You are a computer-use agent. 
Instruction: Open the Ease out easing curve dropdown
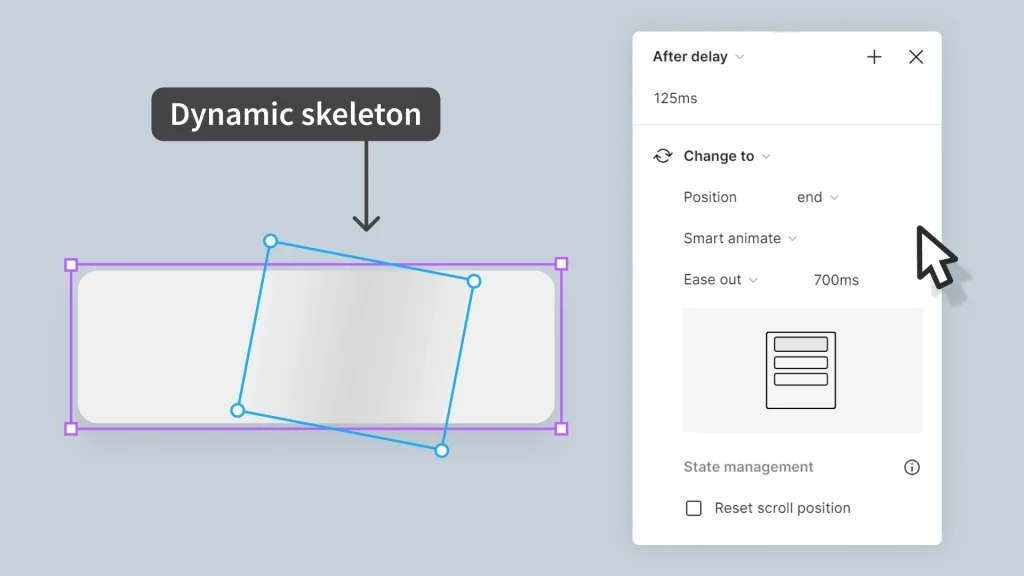(x=721, y=280)
